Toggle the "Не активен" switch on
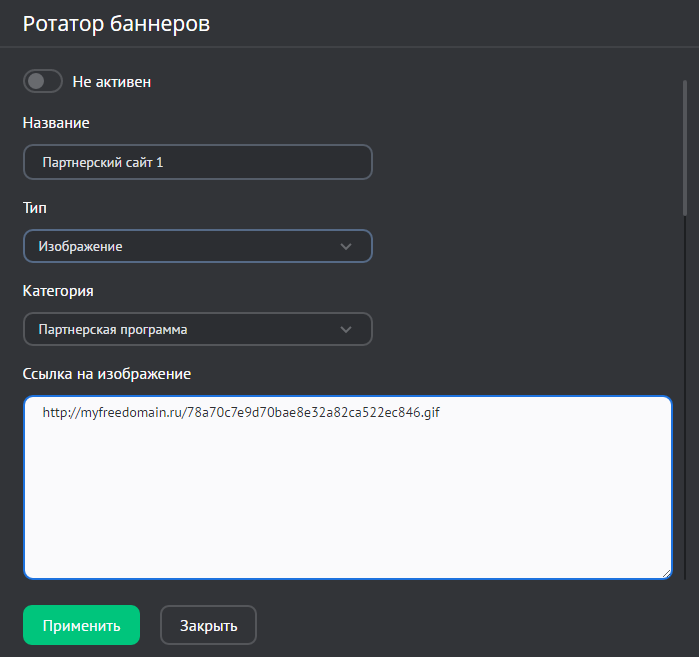 click(42, 81)
